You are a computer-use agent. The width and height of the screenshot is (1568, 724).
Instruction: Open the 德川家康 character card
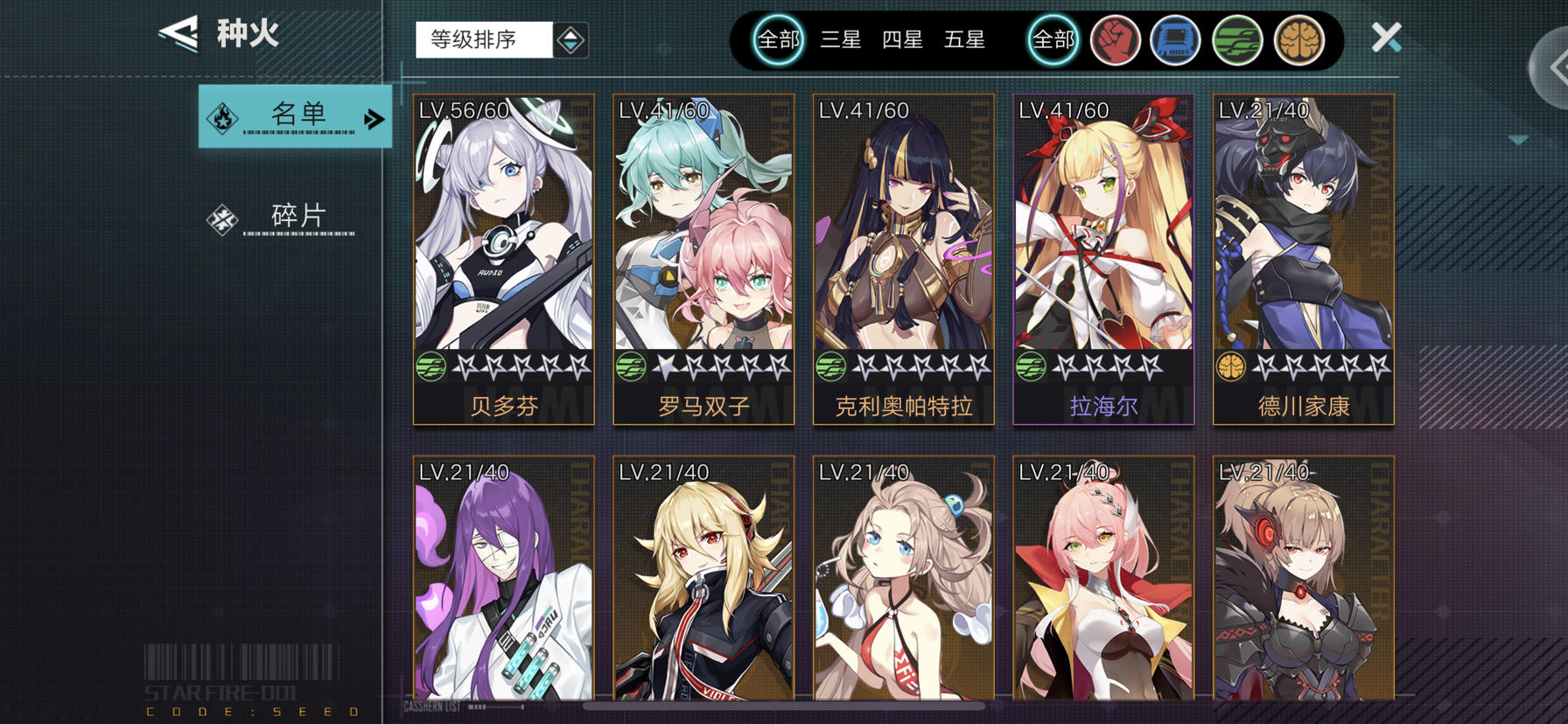coord(1304,260)
